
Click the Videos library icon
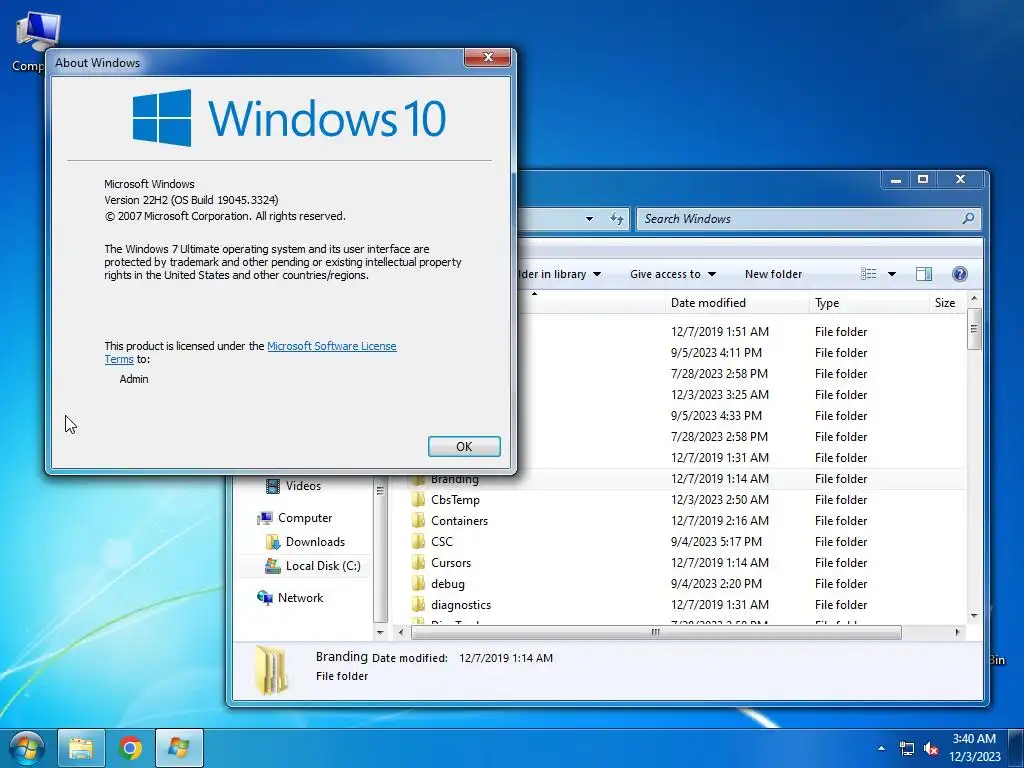pyautogui.click(x=272, y=486)
